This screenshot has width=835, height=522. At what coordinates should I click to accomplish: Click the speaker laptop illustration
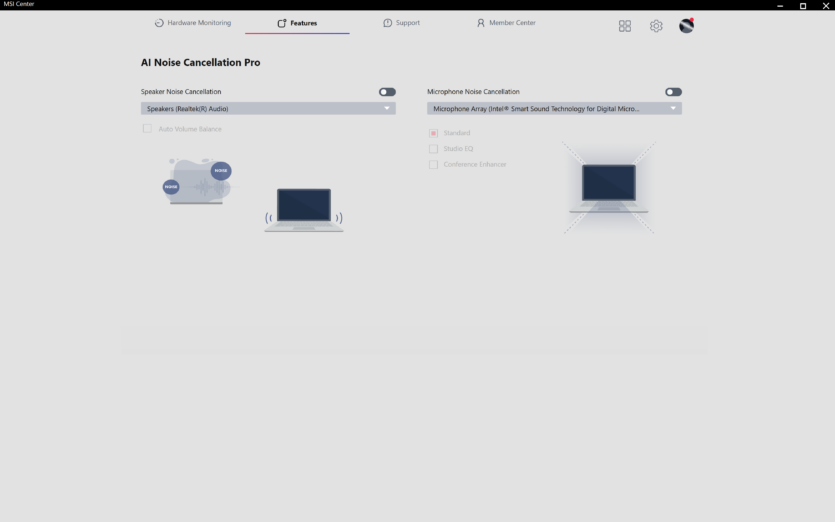click(304, 210)
